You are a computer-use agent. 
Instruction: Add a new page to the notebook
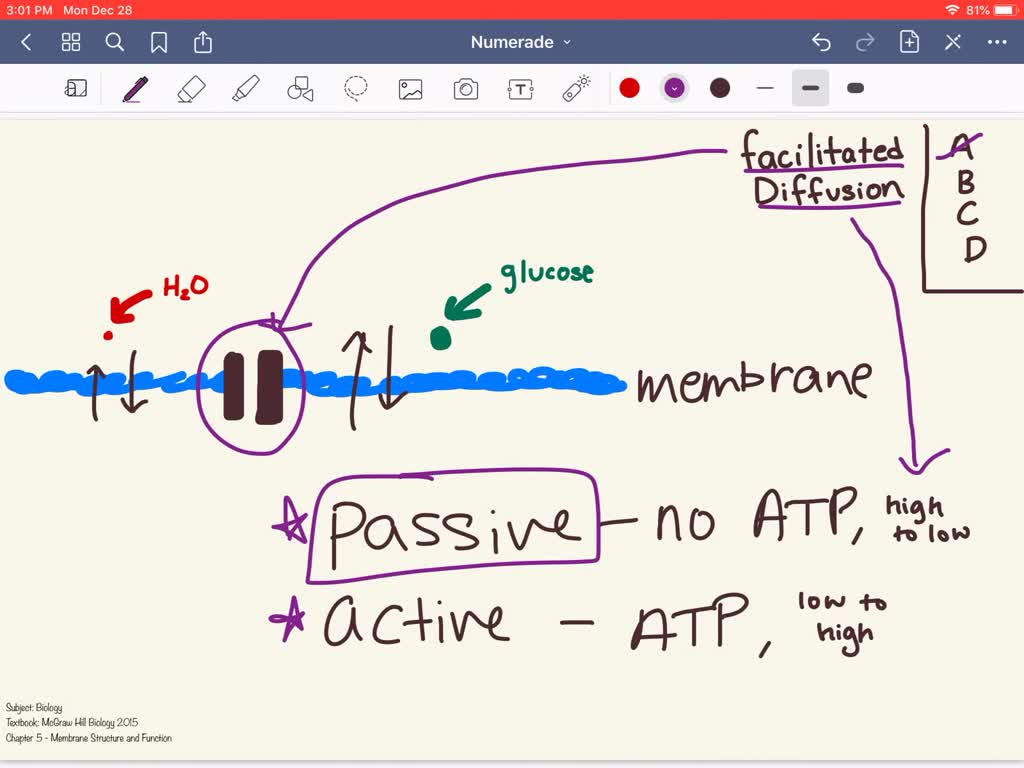[907, 42]
